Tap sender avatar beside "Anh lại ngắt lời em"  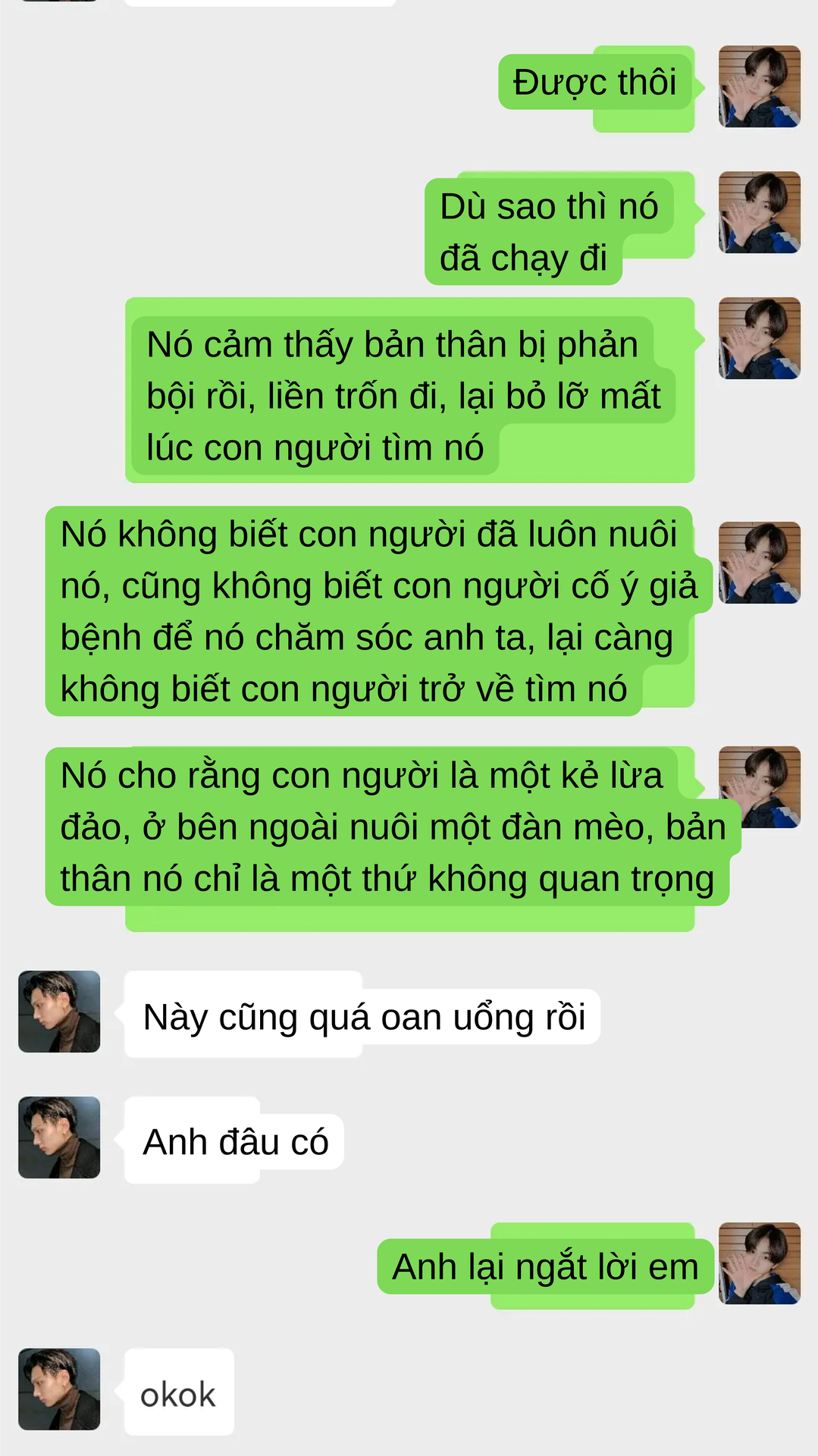[760, 1263]
